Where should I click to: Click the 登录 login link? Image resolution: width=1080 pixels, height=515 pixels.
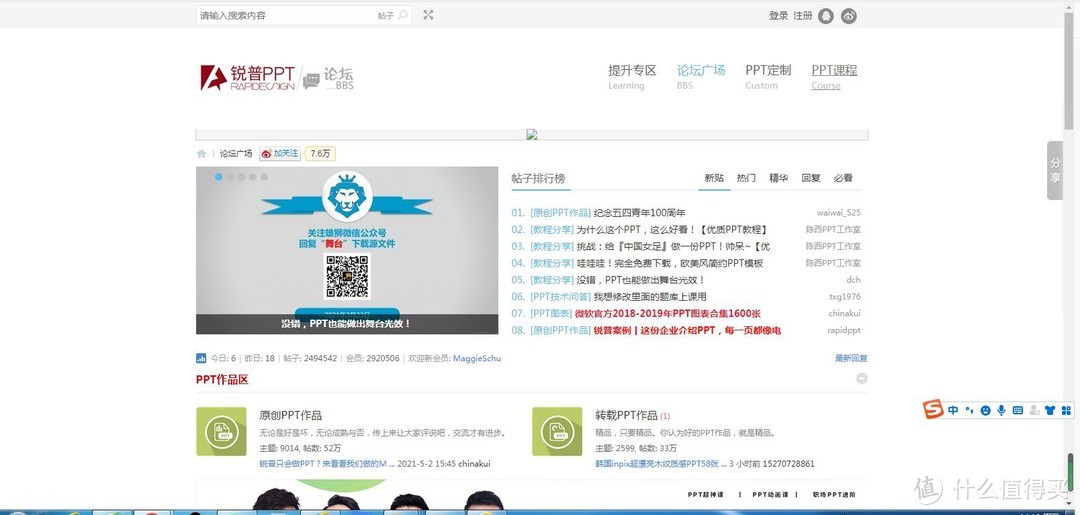[778, 15]
